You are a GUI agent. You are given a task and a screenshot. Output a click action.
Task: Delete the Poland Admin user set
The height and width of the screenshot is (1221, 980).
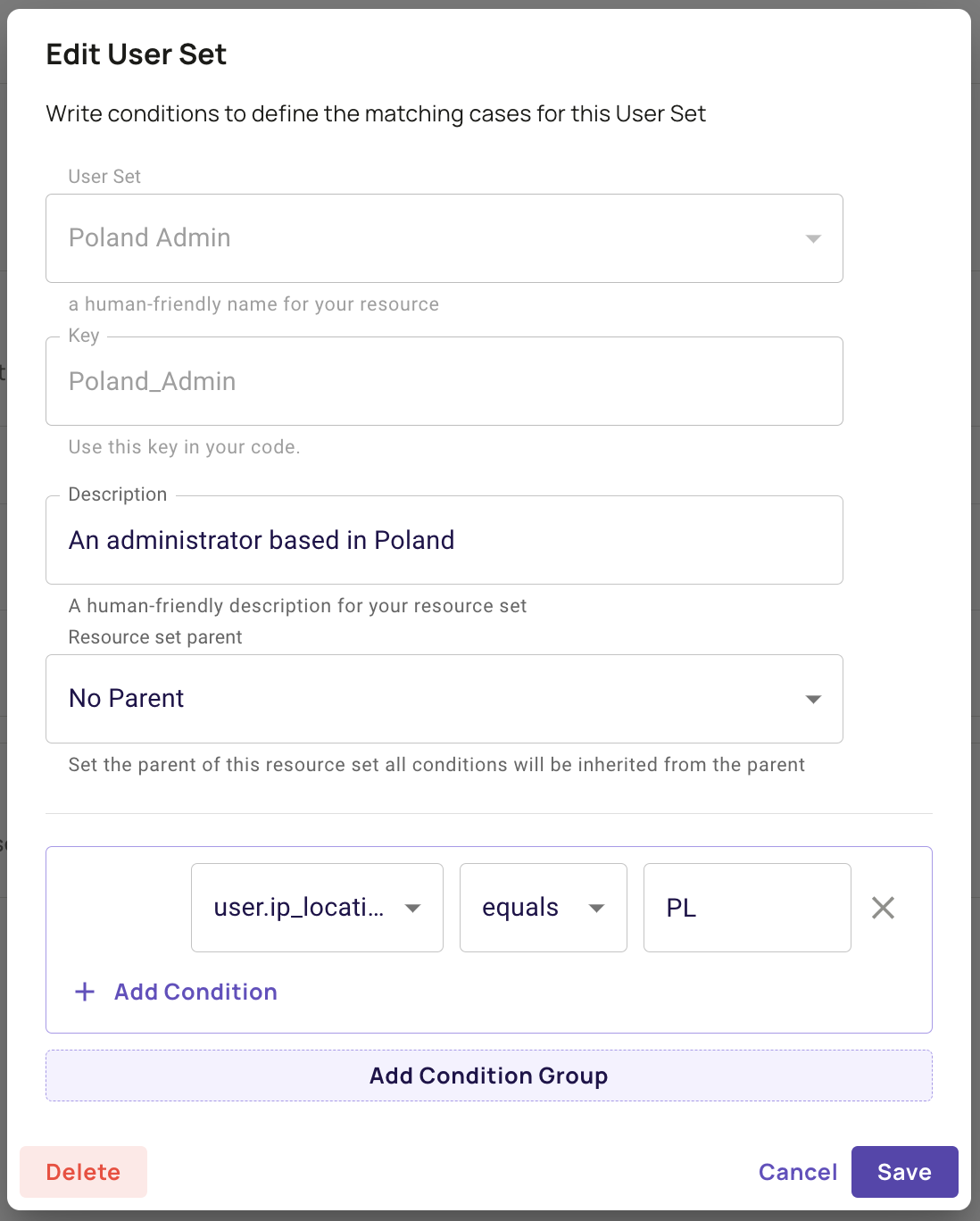[x=83, y=1172]
